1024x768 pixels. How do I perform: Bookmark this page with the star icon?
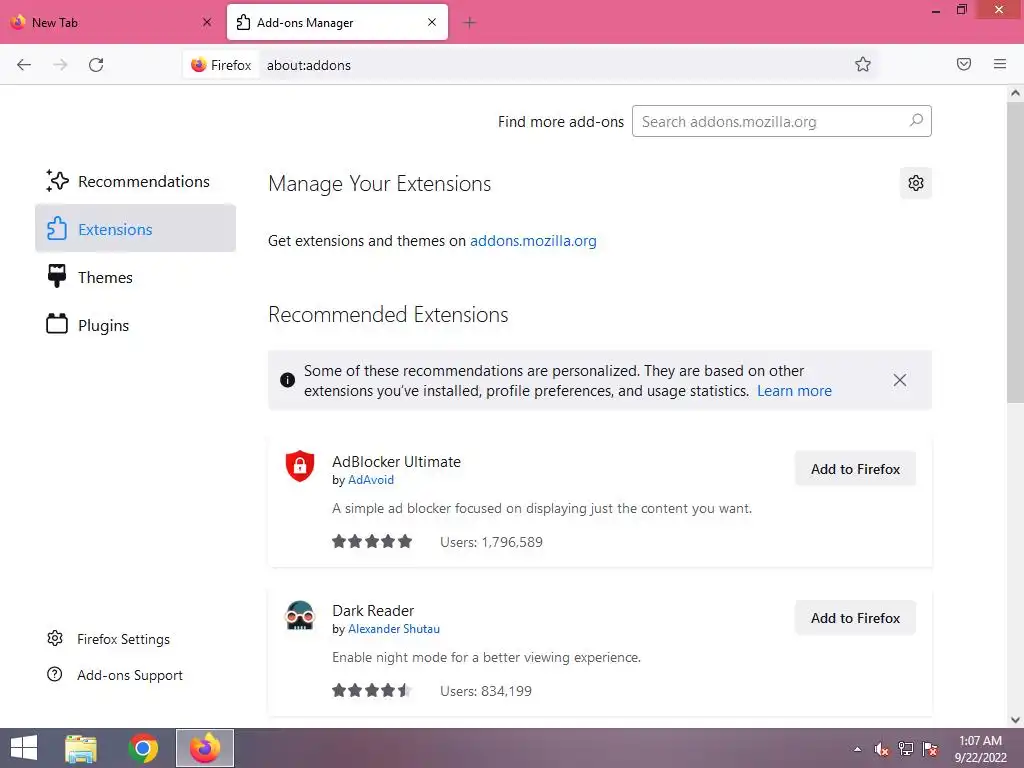pyautogui.click(x=863, y=64)
